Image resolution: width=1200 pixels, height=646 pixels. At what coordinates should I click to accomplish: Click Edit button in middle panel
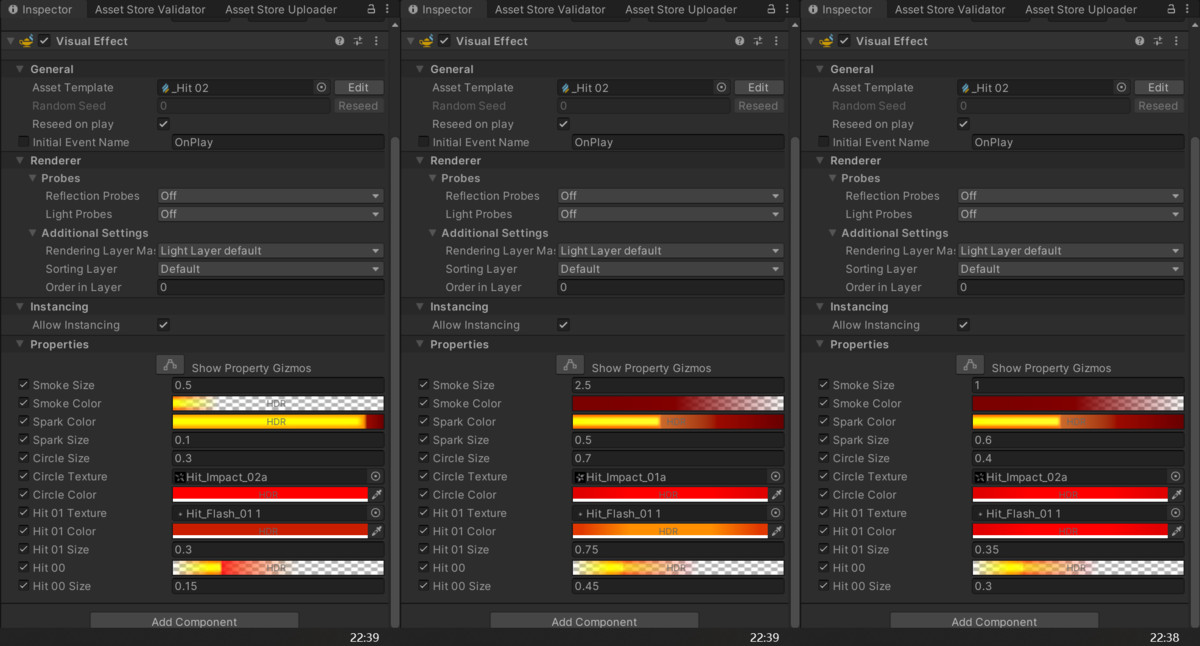pos(758,88)
